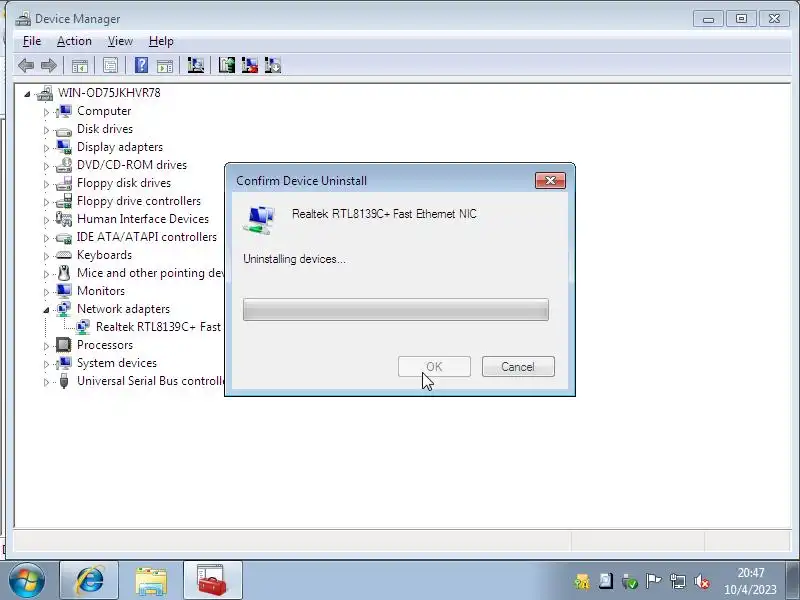
Task: Select the Display adapters category icon
Action: [x=64, y=147]
